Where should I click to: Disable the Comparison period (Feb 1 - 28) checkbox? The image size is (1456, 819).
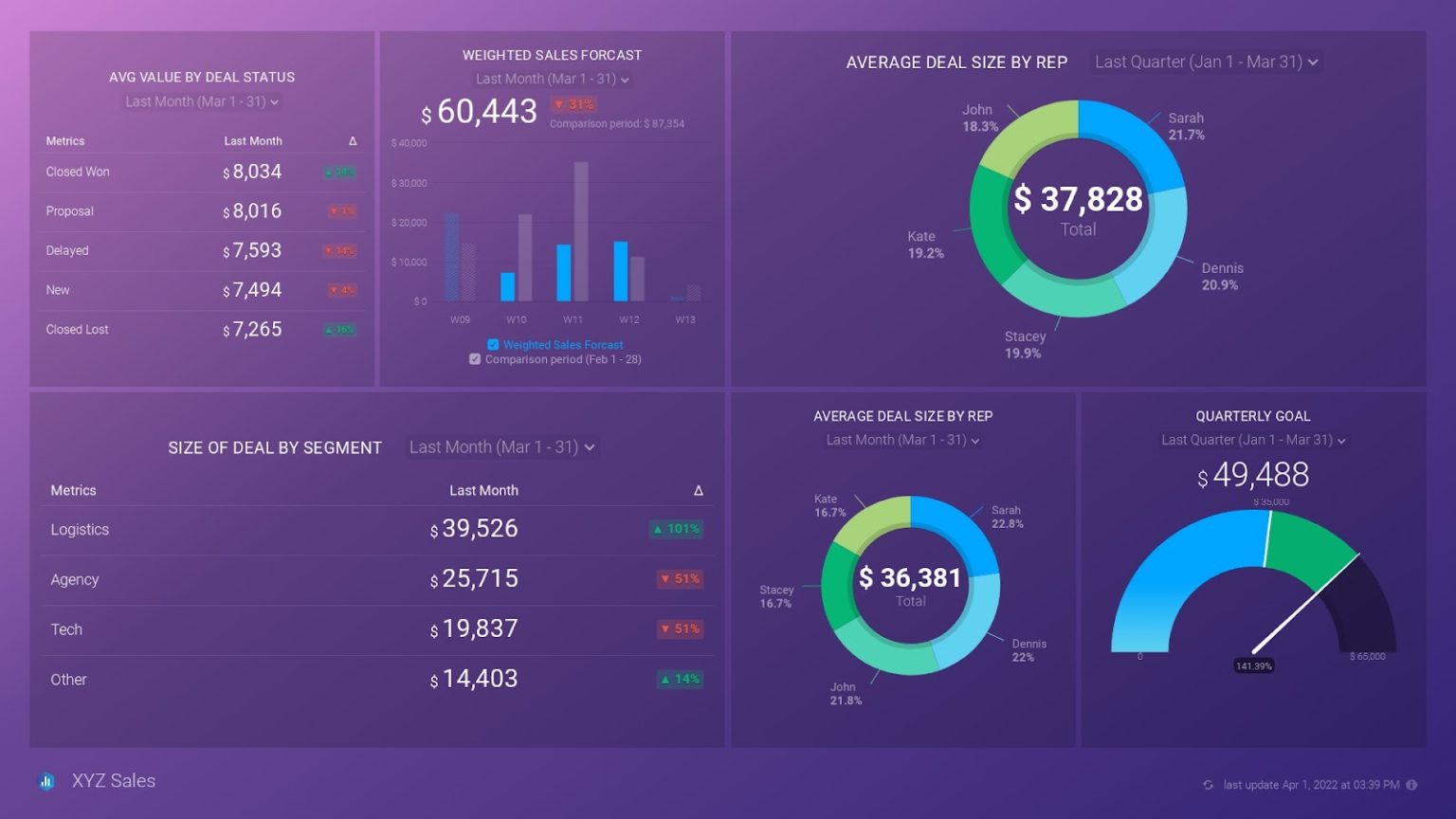[475, 358]
